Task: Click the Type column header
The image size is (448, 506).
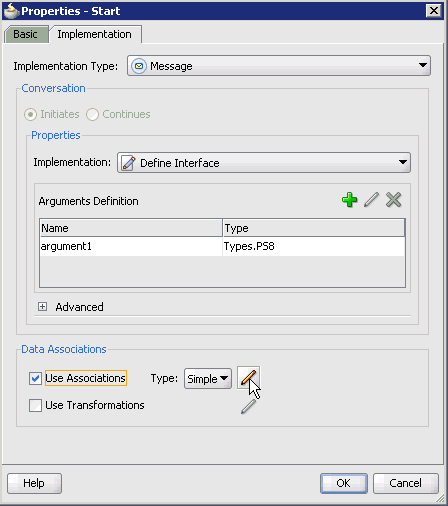Action: pyautogui.click(x=314, y=228)
